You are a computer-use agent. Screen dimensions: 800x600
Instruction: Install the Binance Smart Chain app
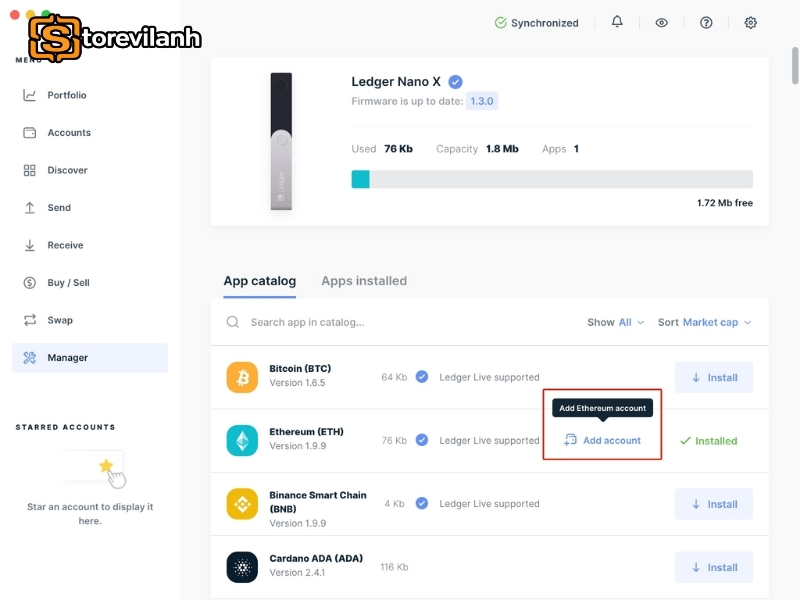click(713, 504)
